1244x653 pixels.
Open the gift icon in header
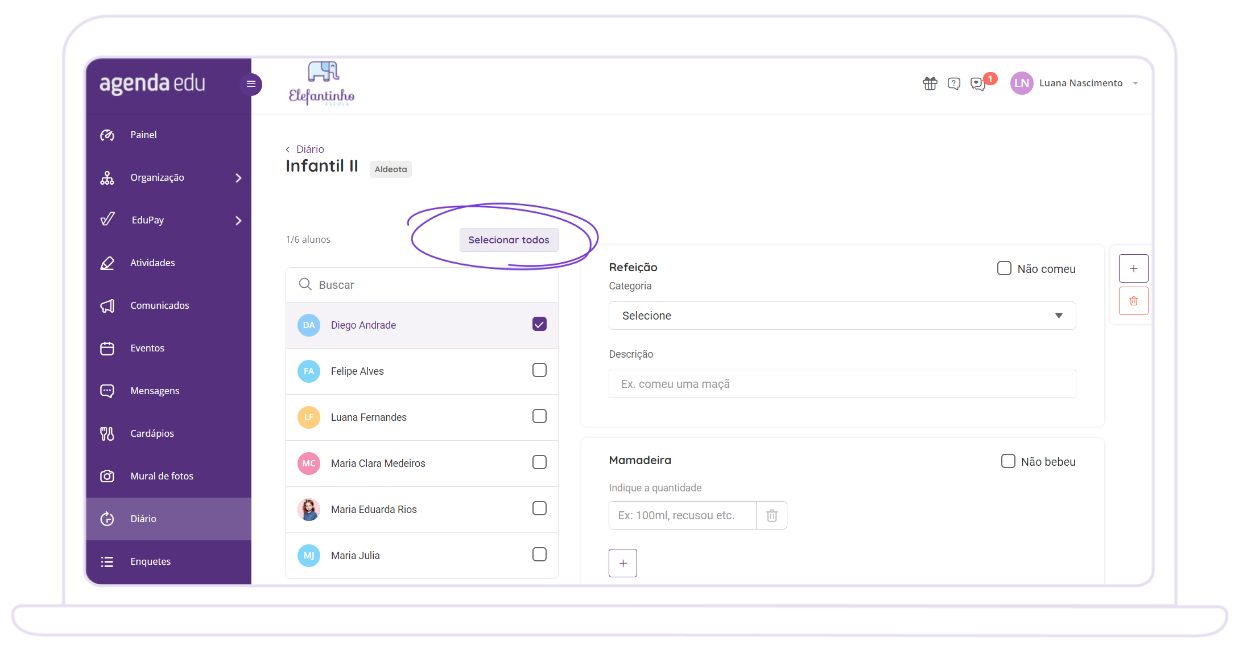[x=930, y=83]
